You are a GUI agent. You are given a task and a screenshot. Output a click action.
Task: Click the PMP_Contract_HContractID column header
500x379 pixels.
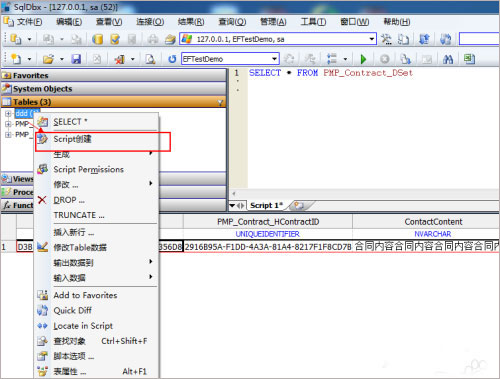(268, 222)
